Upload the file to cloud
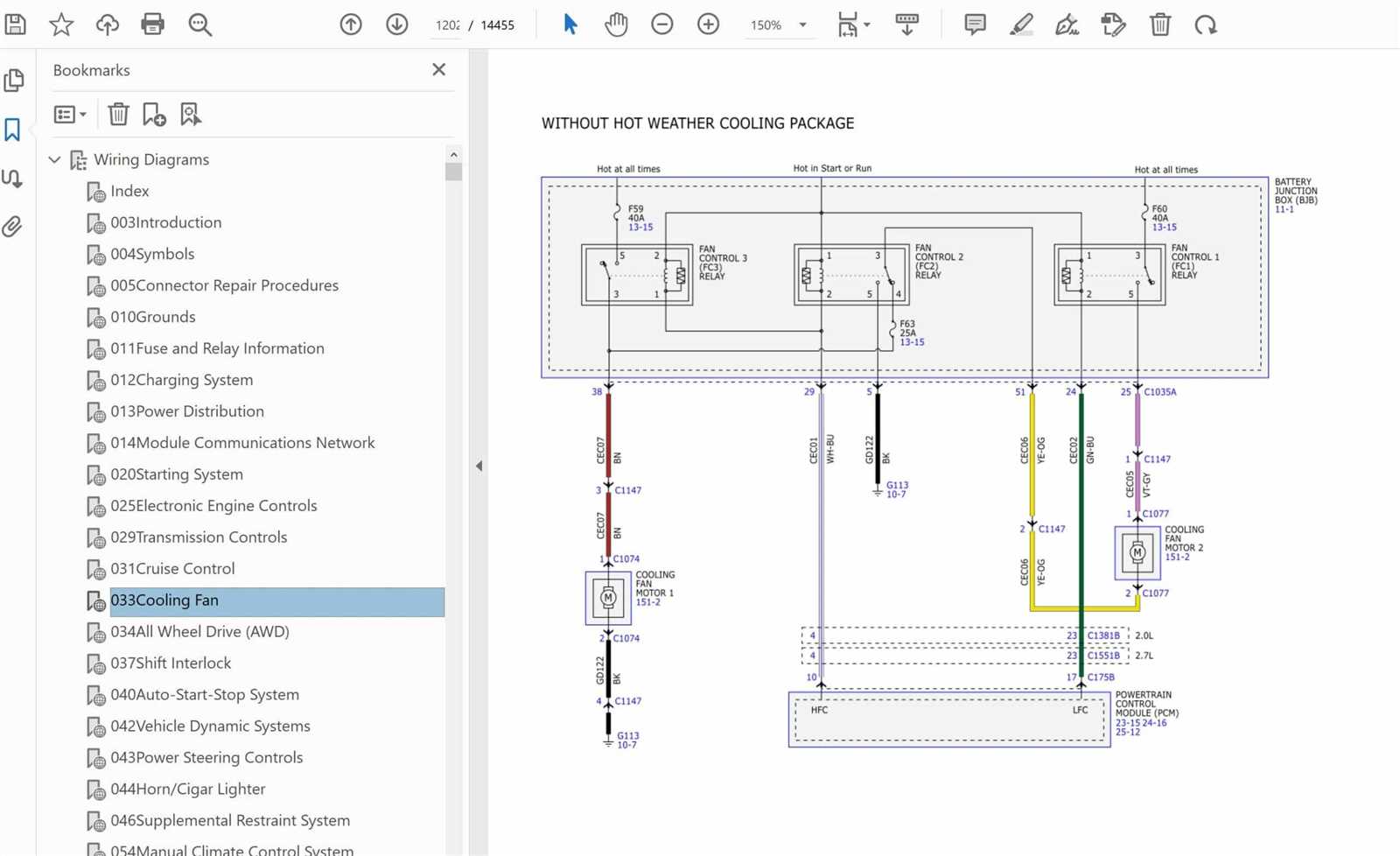Screen dimensions: 1400x856 (107, 25)
